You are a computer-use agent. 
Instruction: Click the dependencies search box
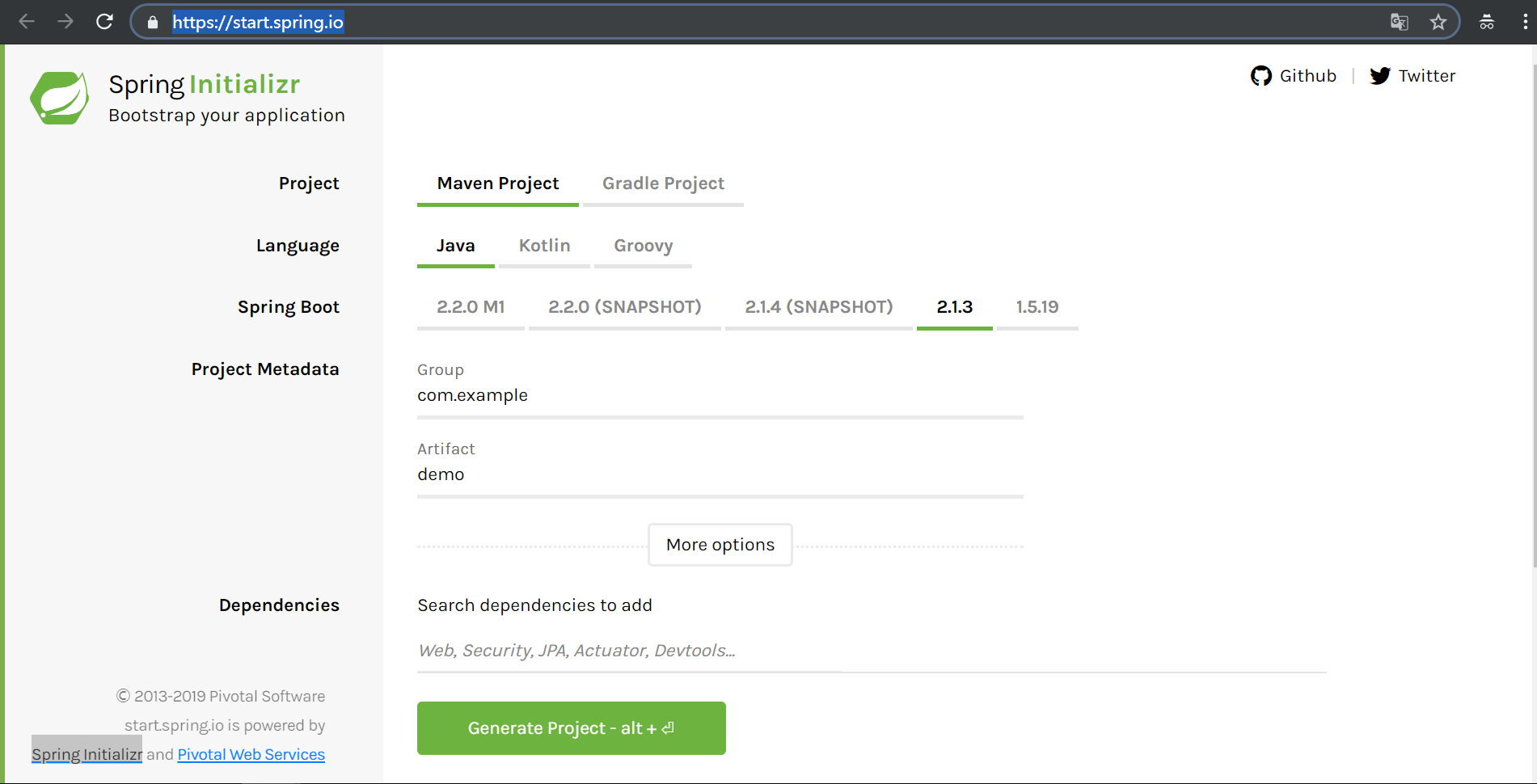click(x=872, y=651)
